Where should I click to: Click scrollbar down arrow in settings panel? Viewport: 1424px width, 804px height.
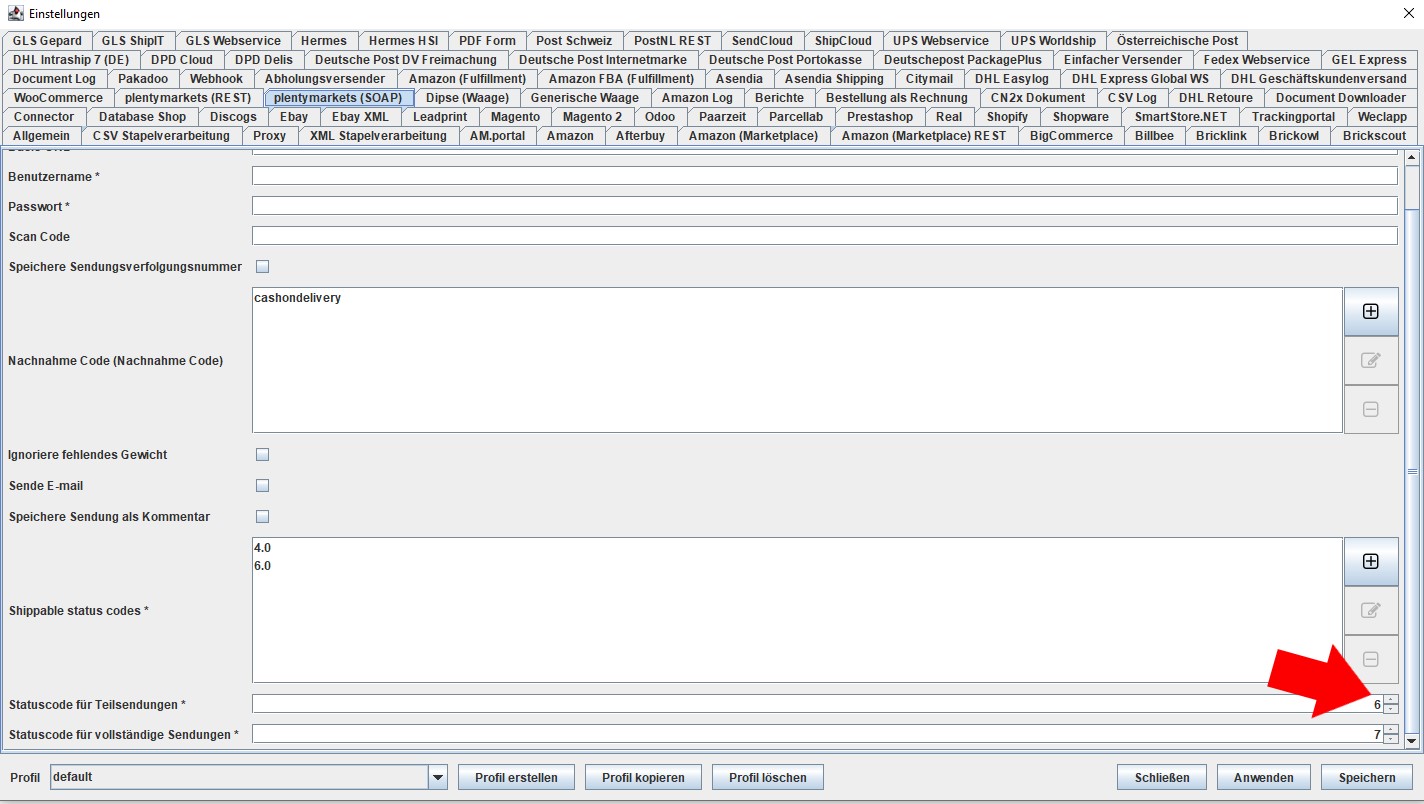pos(1412,741)
